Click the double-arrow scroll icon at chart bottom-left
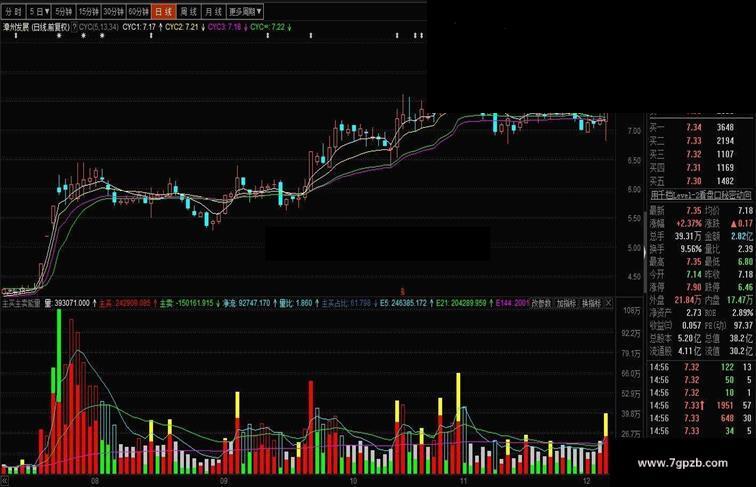This screenshot has width=756, height=487. (x=4, y=481)
